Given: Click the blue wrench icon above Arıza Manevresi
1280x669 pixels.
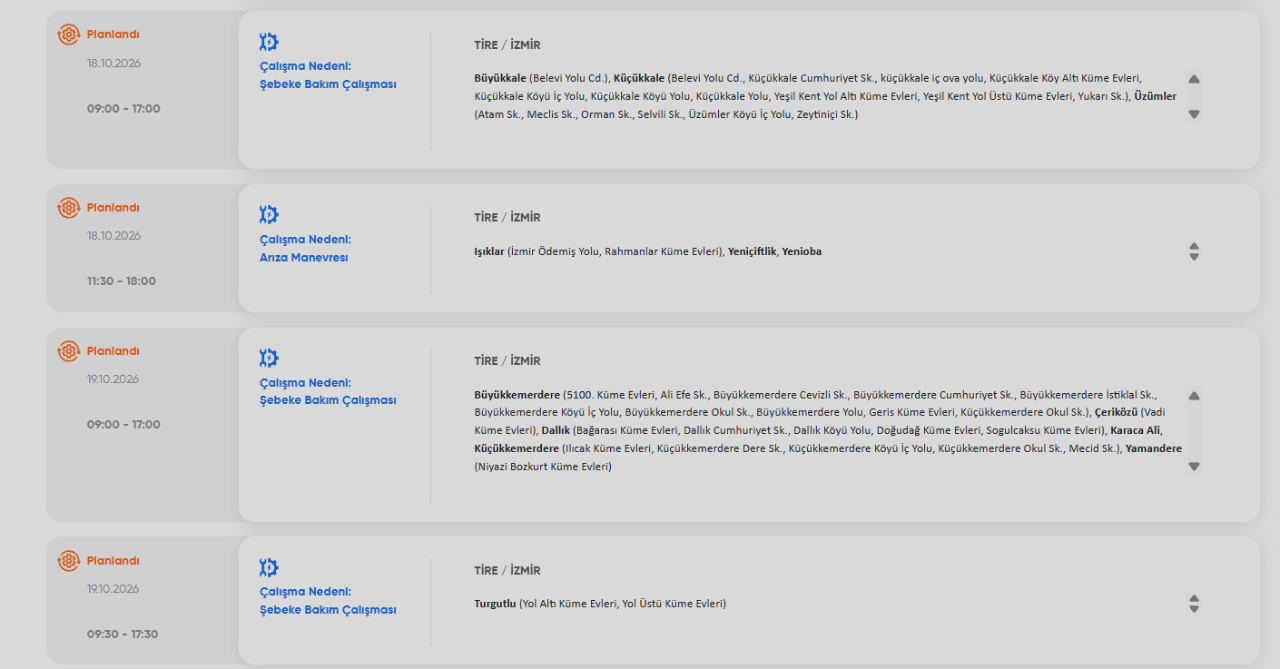Looking at the screenshot, I should coord(268,215).
